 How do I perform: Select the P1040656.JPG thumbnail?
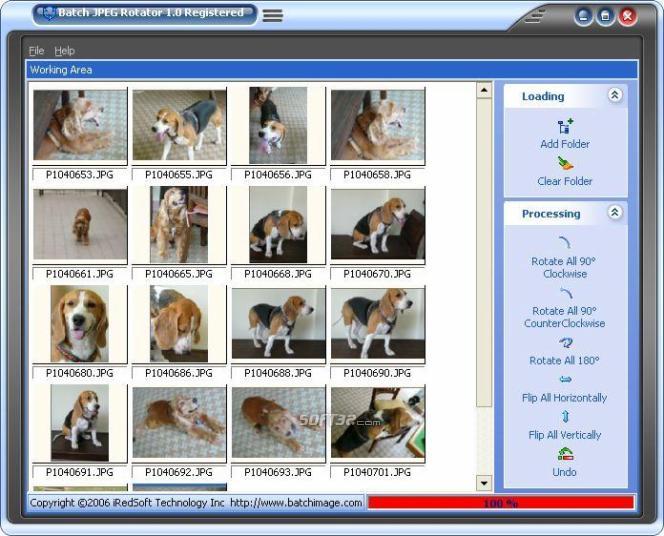pyautogui.click(x=278, y=126)
